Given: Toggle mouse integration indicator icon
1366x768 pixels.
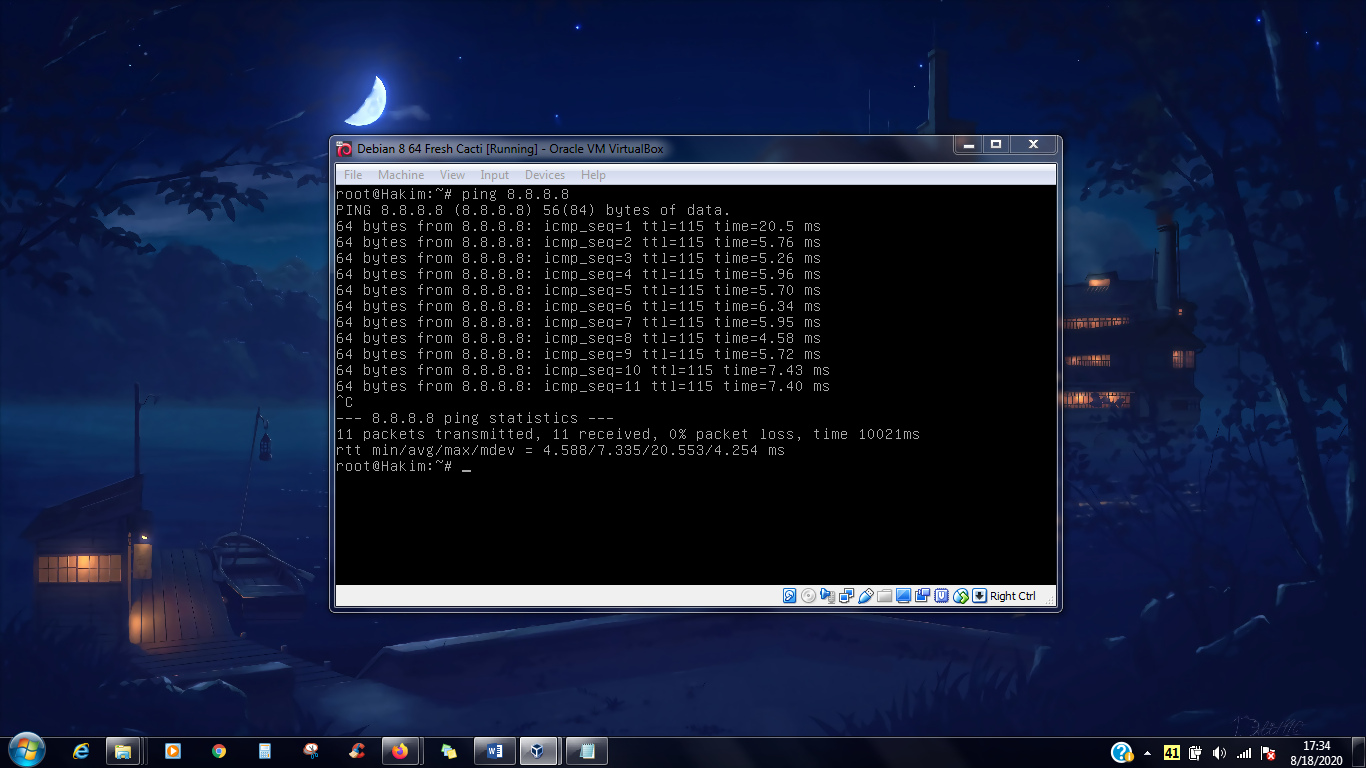Looking at the screenshot, I should click(x=961, y=596).
